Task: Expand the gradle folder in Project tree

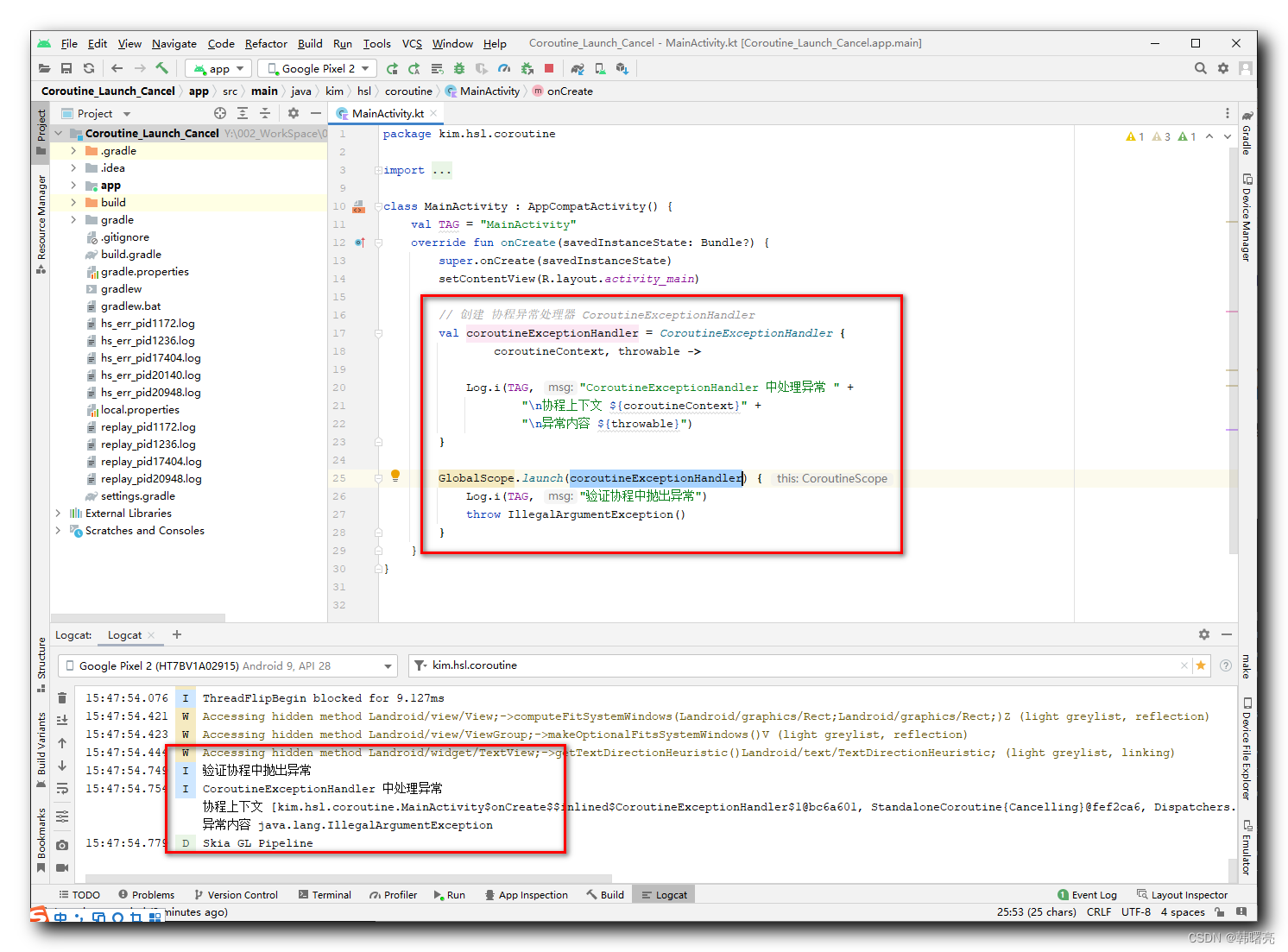Action: 73,219
